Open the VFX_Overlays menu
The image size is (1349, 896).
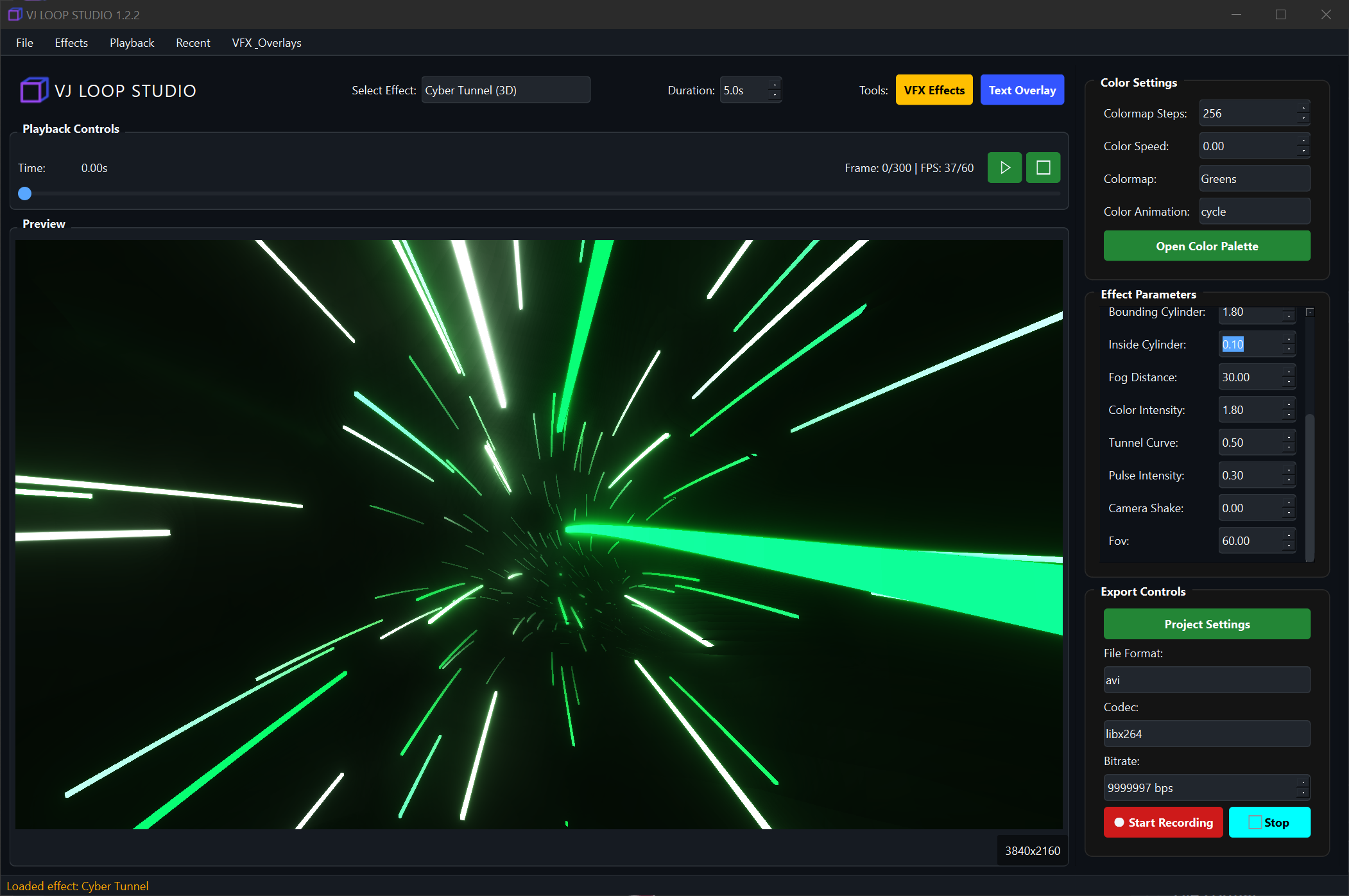(x=266, y=42)
